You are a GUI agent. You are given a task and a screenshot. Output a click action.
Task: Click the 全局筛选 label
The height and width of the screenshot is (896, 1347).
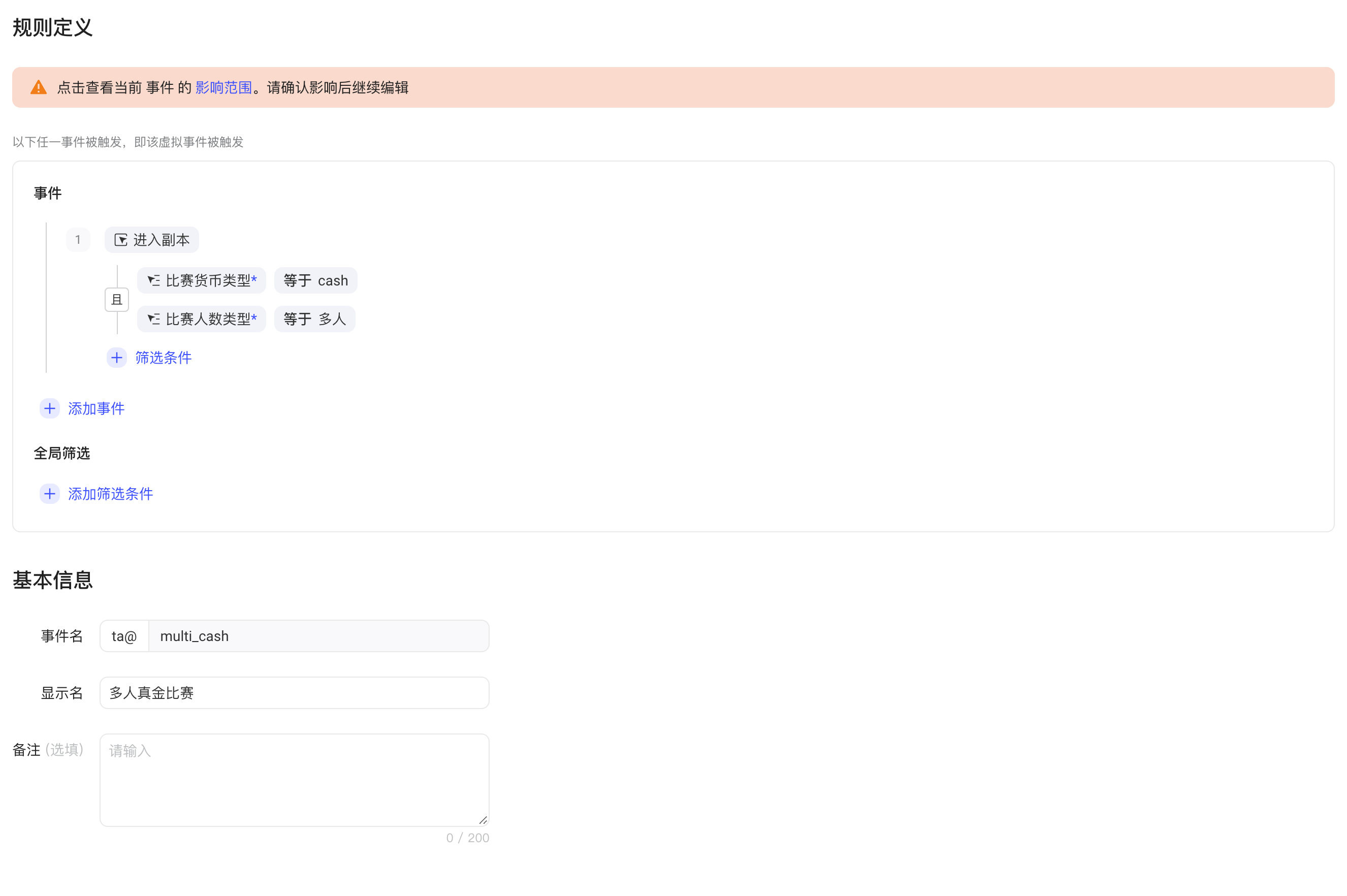coord(61,453)
